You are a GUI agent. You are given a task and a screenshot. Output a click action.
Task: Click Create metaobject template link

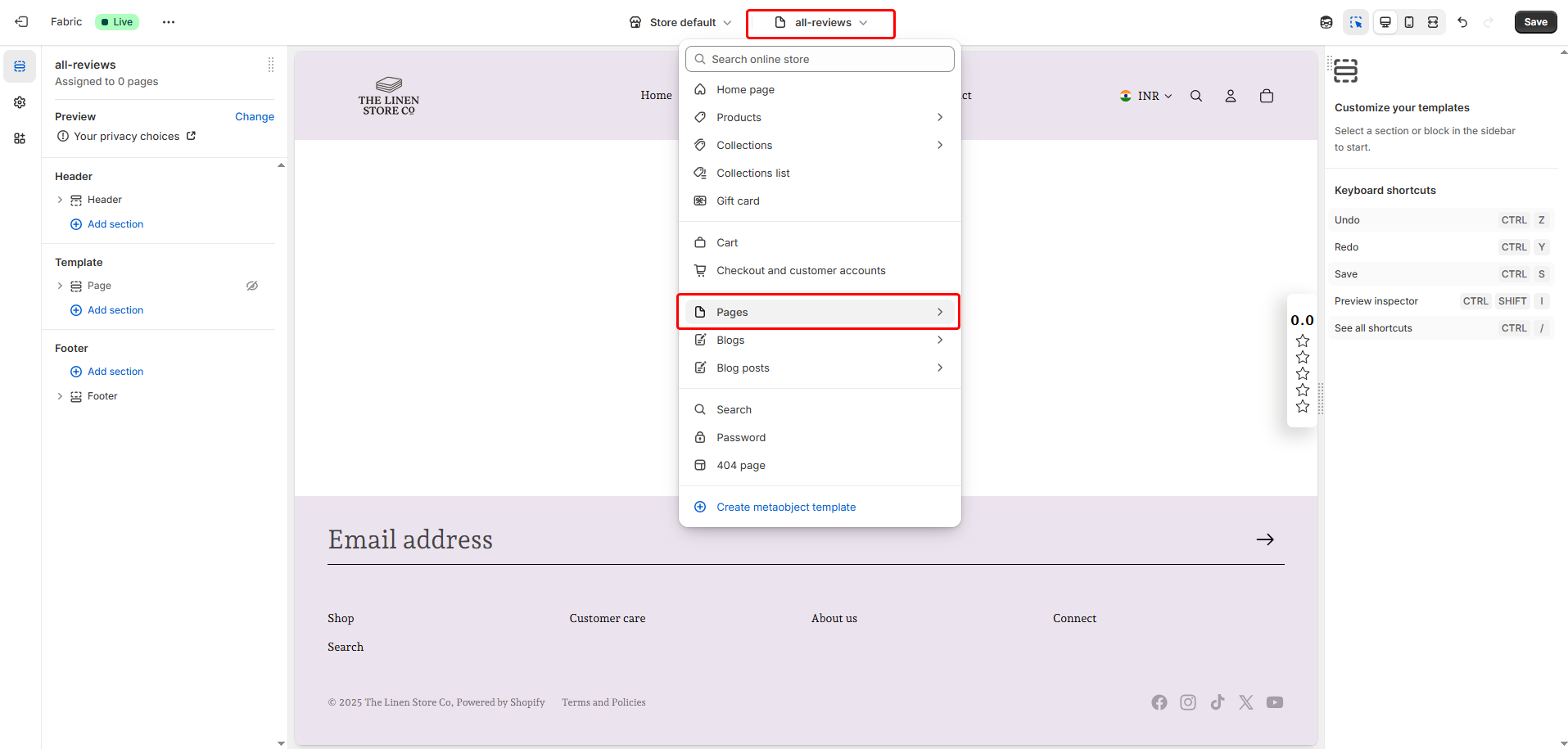786,507
